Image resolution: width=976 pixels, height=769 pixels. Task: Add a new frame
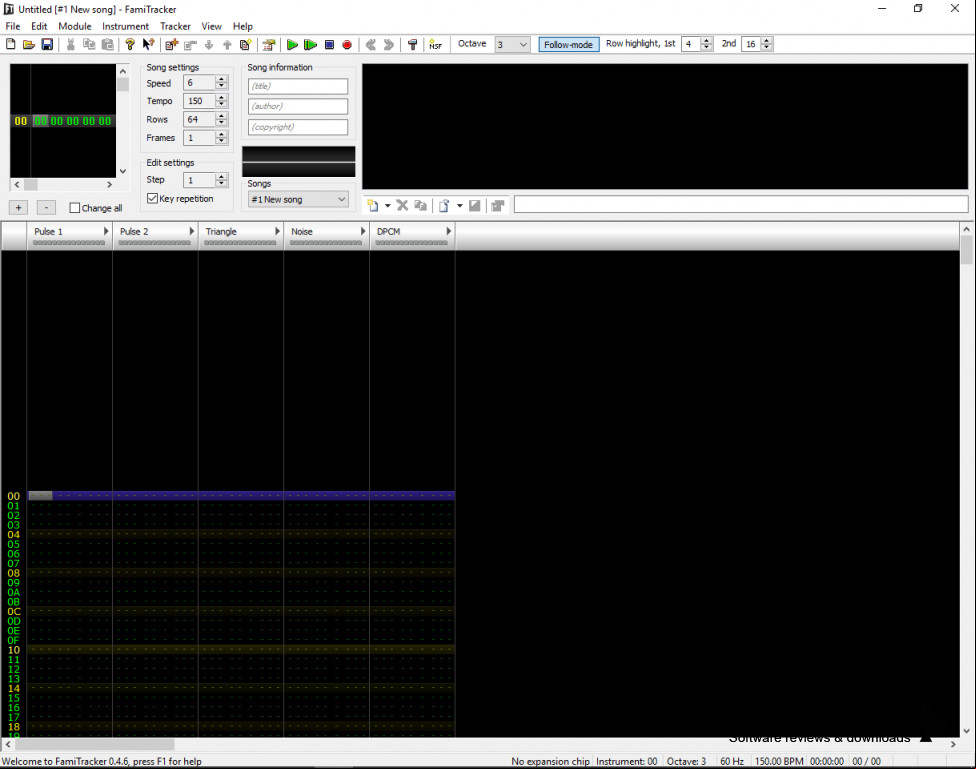click(172, 44)
